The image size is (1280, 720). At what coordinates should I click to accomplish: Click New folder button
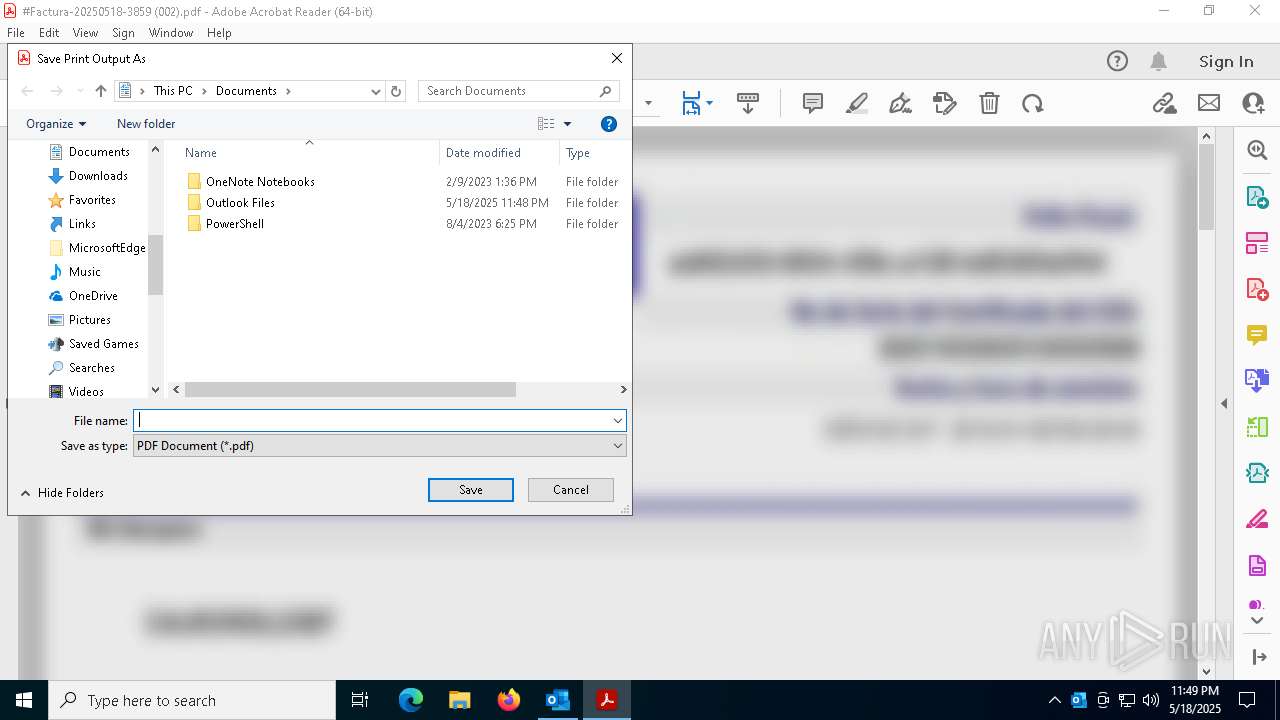146,124
